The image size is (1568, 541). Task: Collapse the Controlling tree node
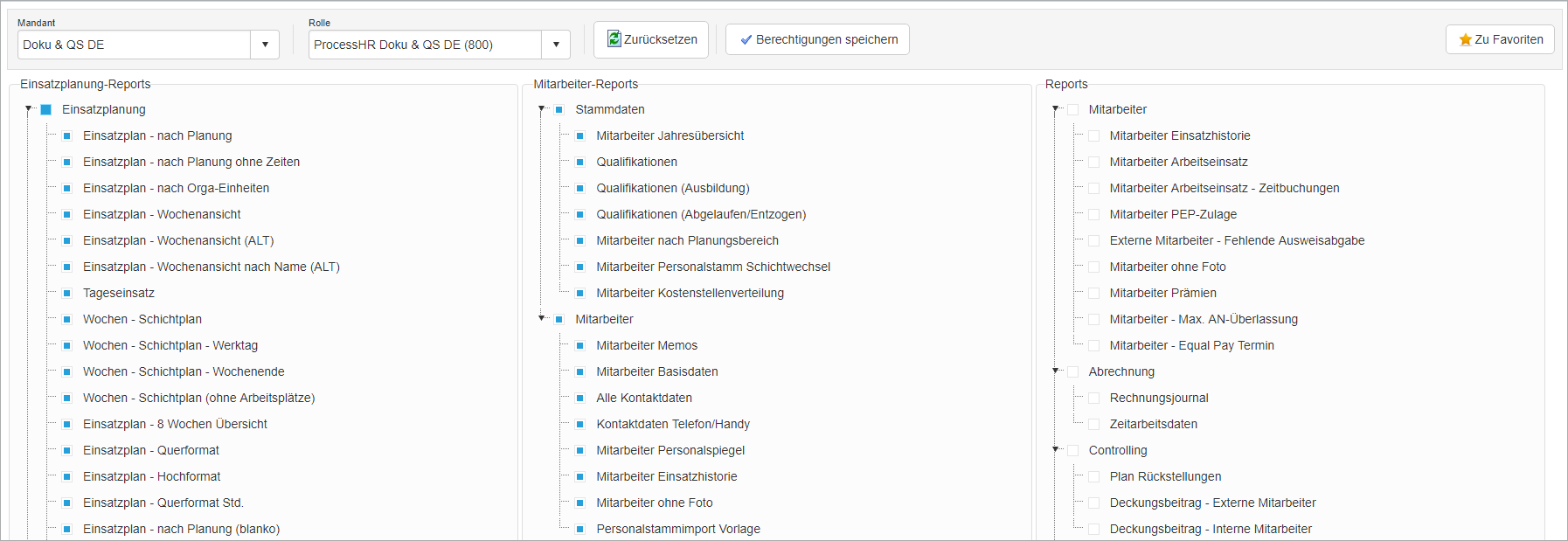1055,450
